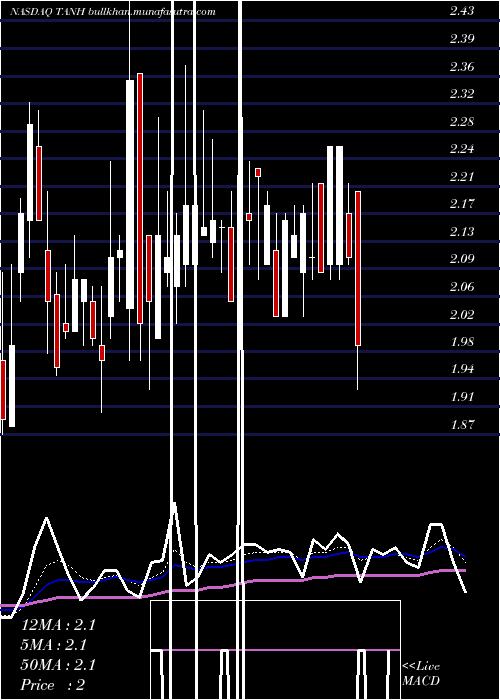
Task: Click the 2.13 price axis label
Action: (x=462, y=232)
